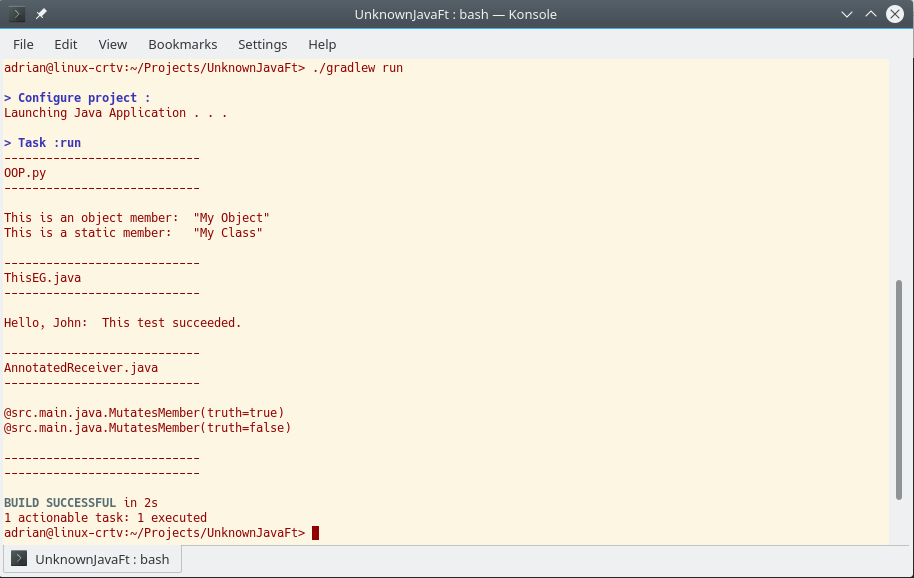Click '1 actionable task: 1 executed' line
Viewport: 914px width, 578px height.
(106, 517)
